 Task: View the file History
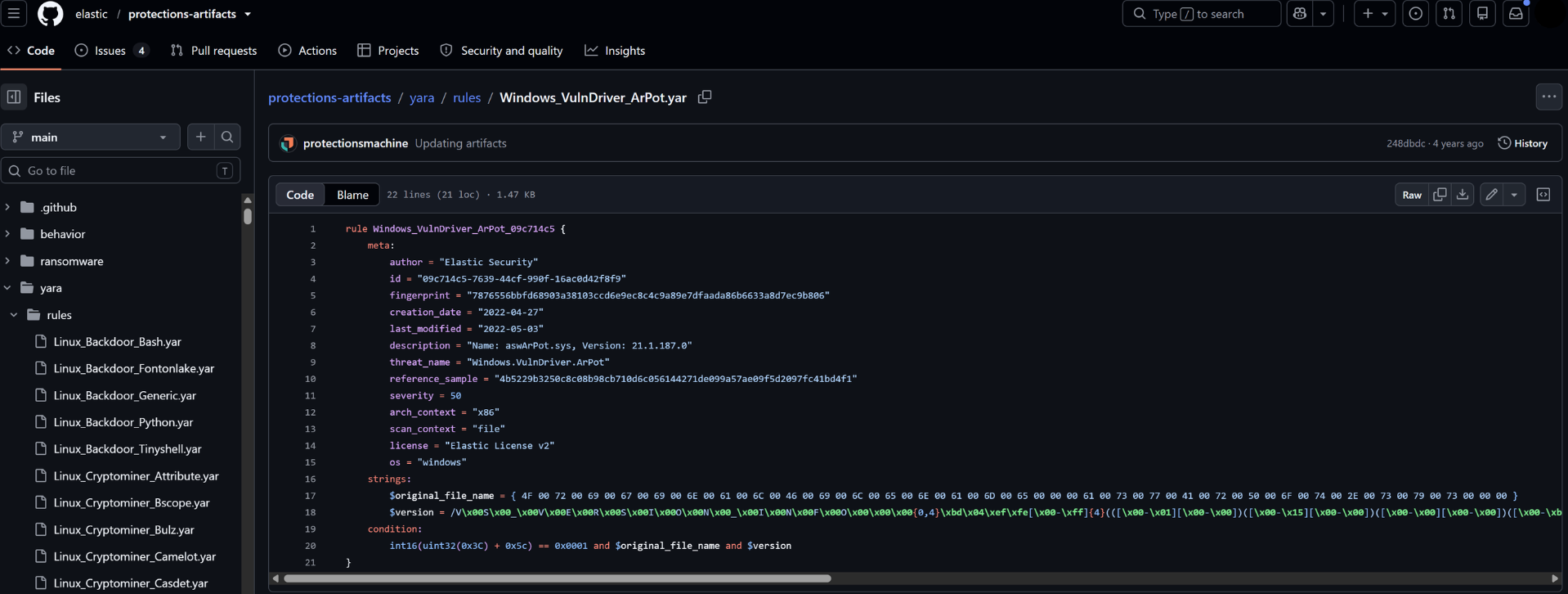(x=1523, y=143)
